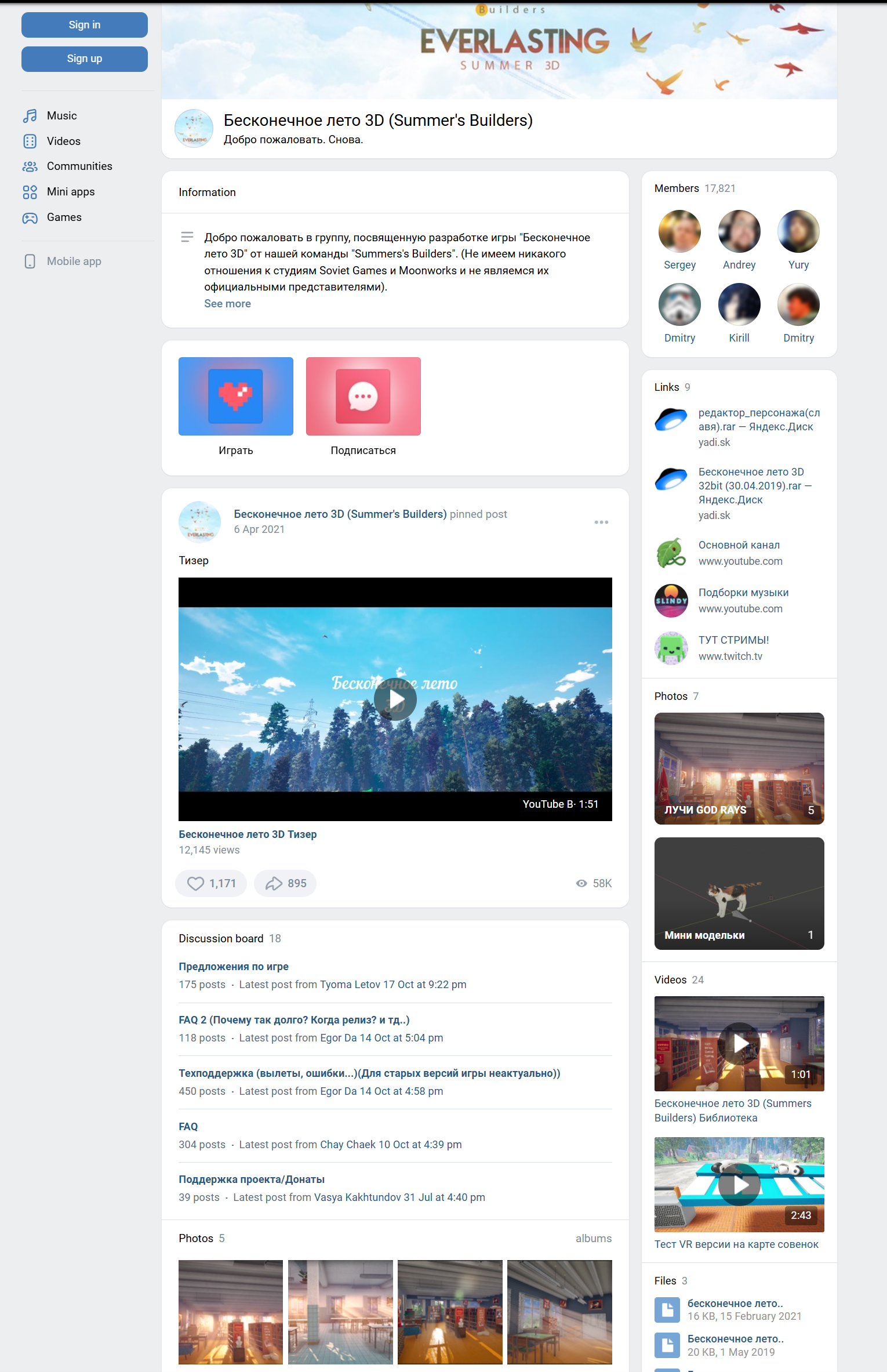Open the Мини модельки photo album
Viewport: 887px width, 1372px height.
[x=739, y=894]
